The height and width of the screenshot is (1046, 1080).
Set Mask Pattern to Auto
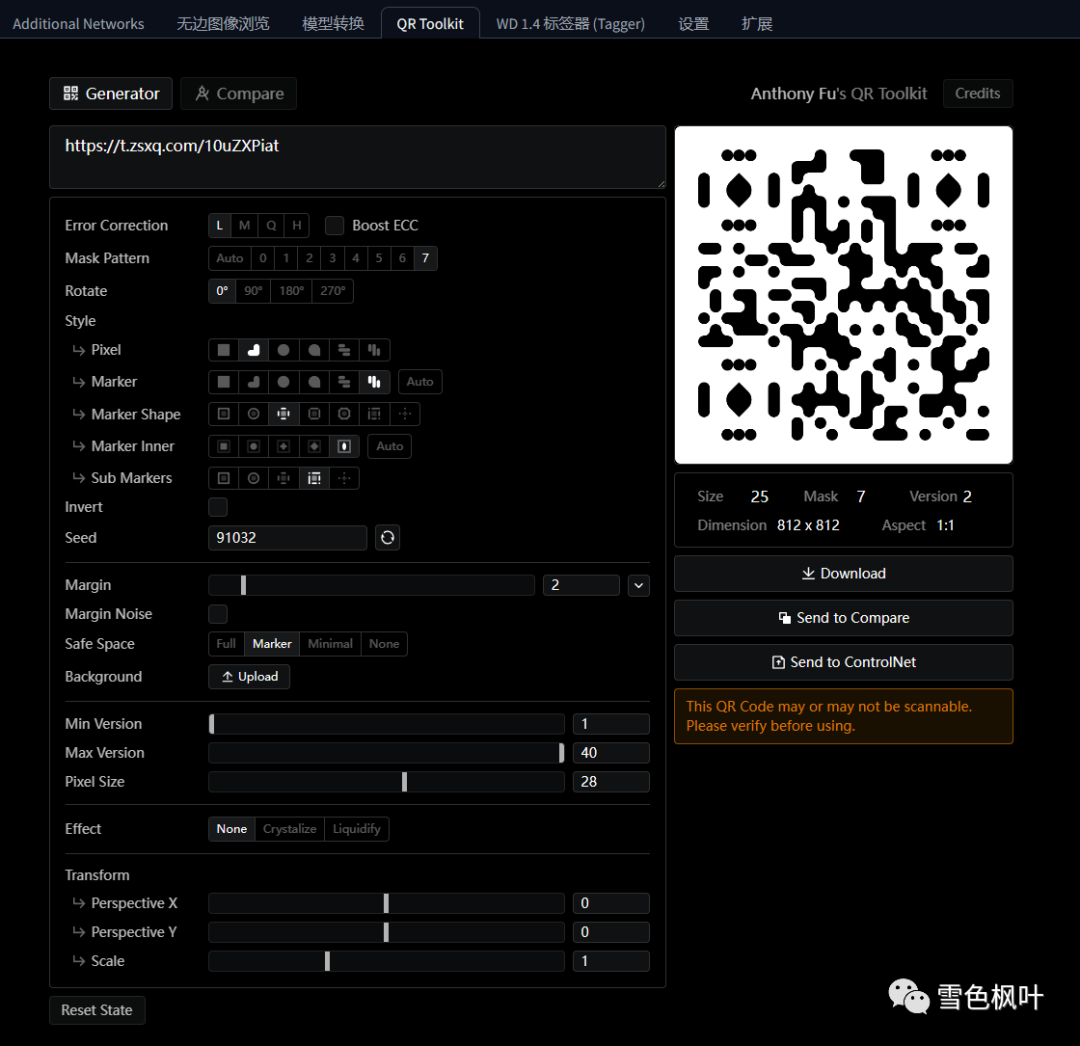point(230,258)
